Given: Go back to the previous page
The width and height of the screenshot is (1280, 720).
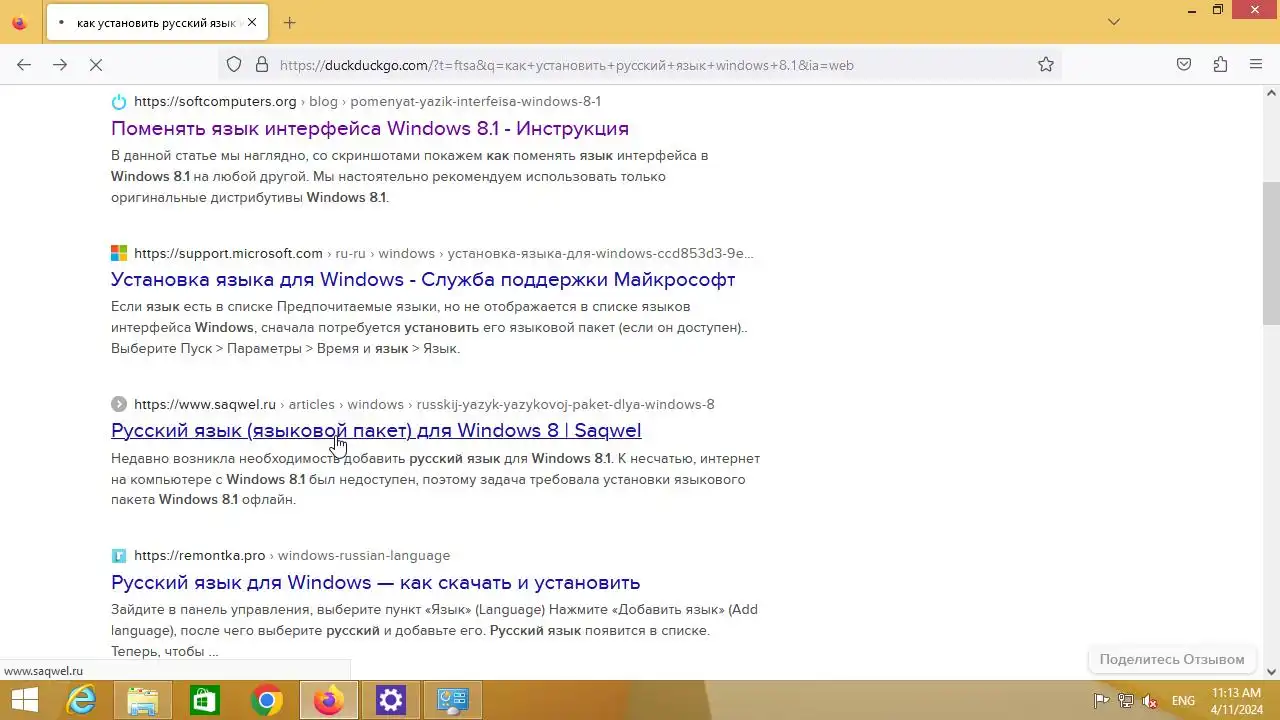Looking at the screenshot, I should pos(24,65).
